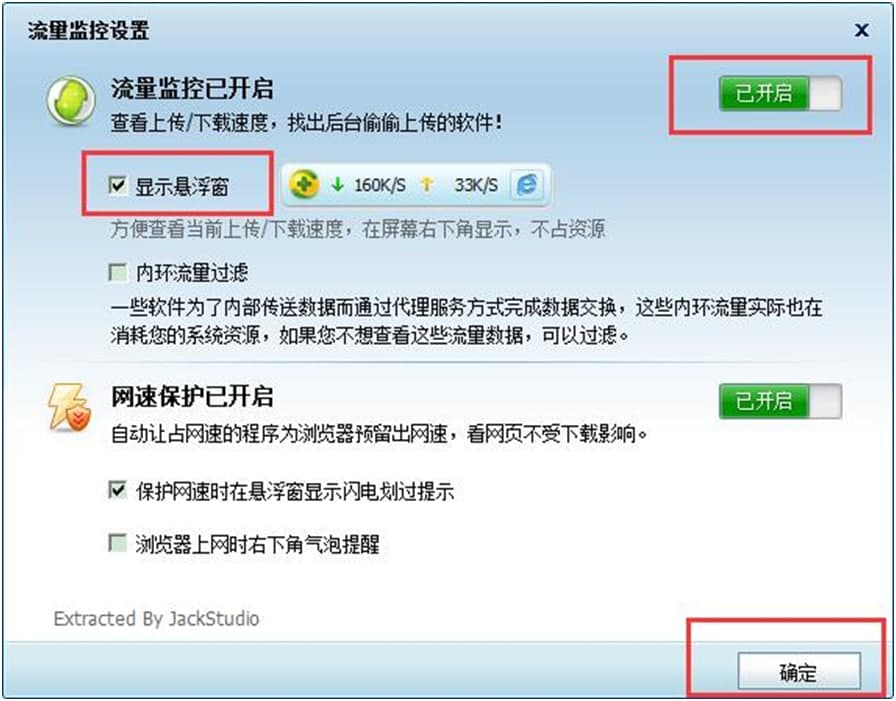The width and height of the screenshot is (896, 701).
Task: Click the yellow upload arrow in widget
Action: coord(426,185)
